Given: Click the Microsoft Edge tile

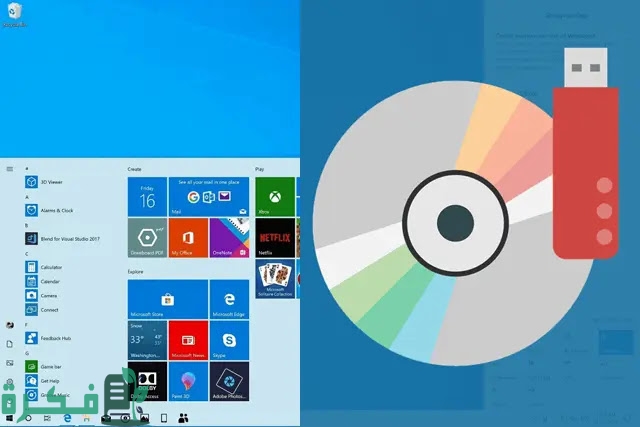Looking at the screenshot, I should tap(229, 299).
